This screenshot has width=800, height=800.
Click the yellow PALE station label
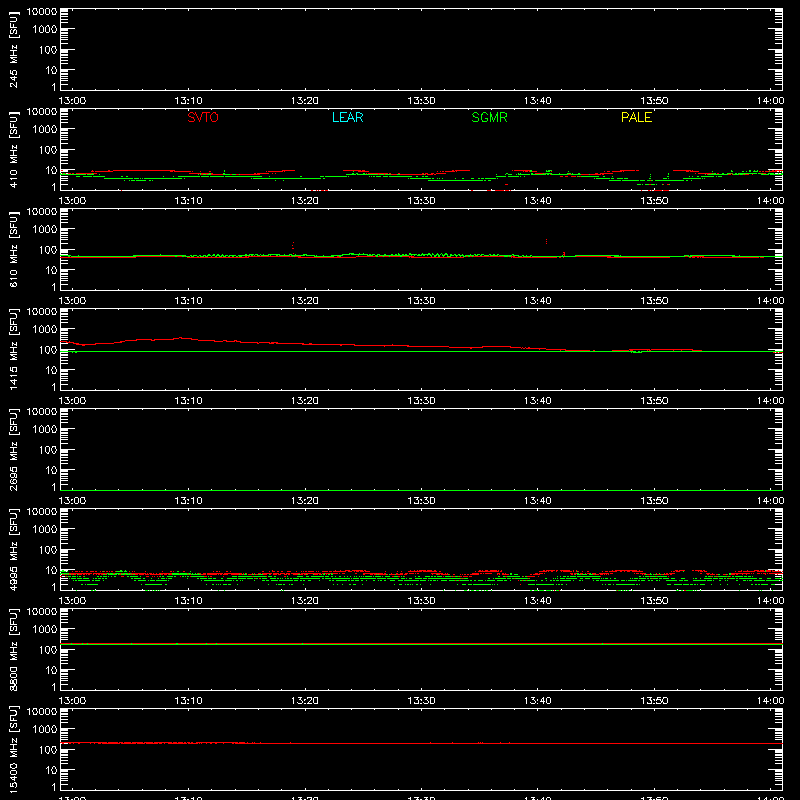(636, 117)
